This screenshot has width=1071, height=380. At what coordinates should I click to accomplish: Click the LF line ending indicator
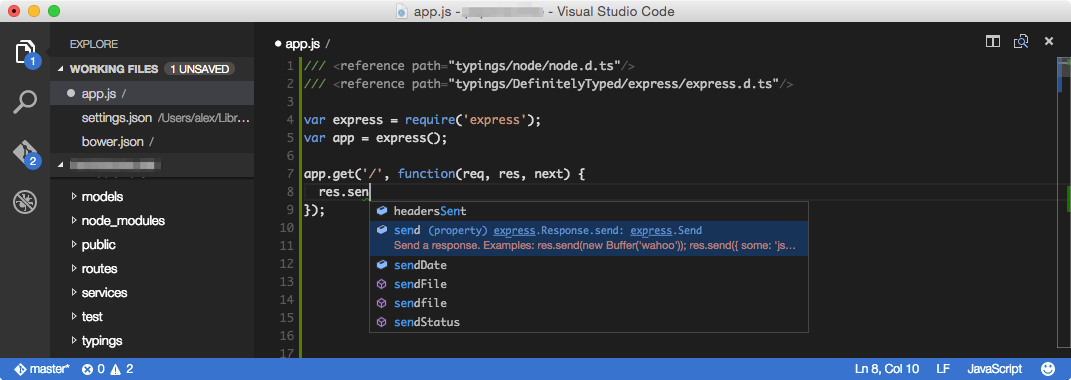tap(943, 370)
